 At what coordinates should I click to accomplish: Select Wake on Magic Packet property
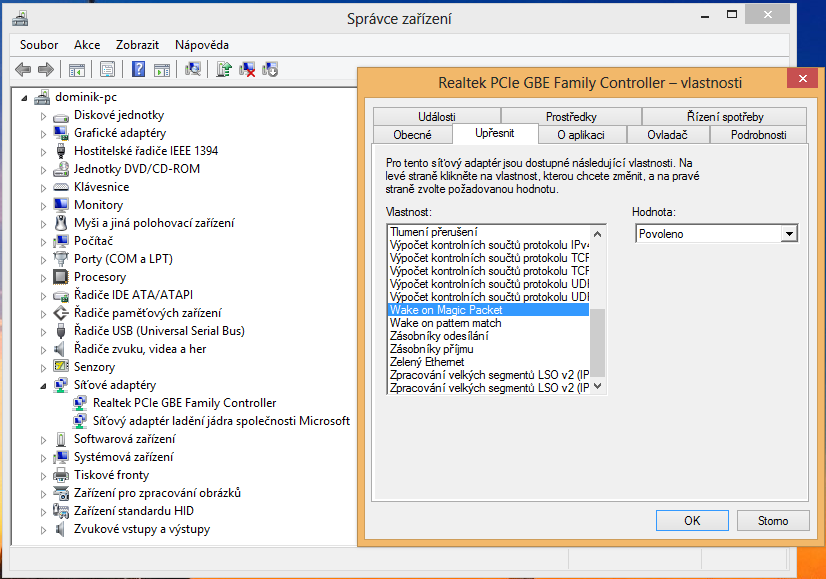click(x=488, y=310)
